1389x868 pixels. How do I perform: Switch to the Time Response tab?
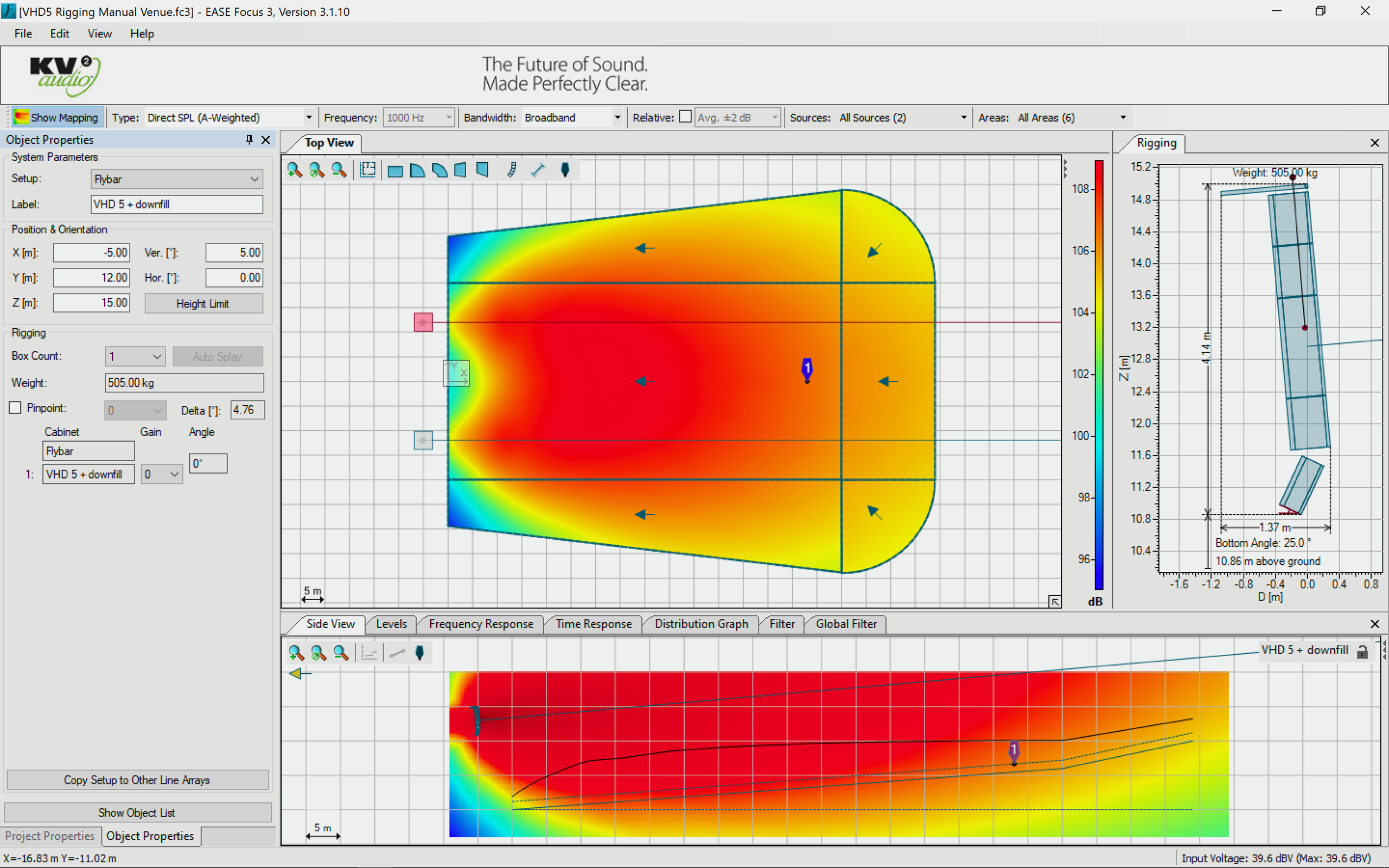click(594, 624)
